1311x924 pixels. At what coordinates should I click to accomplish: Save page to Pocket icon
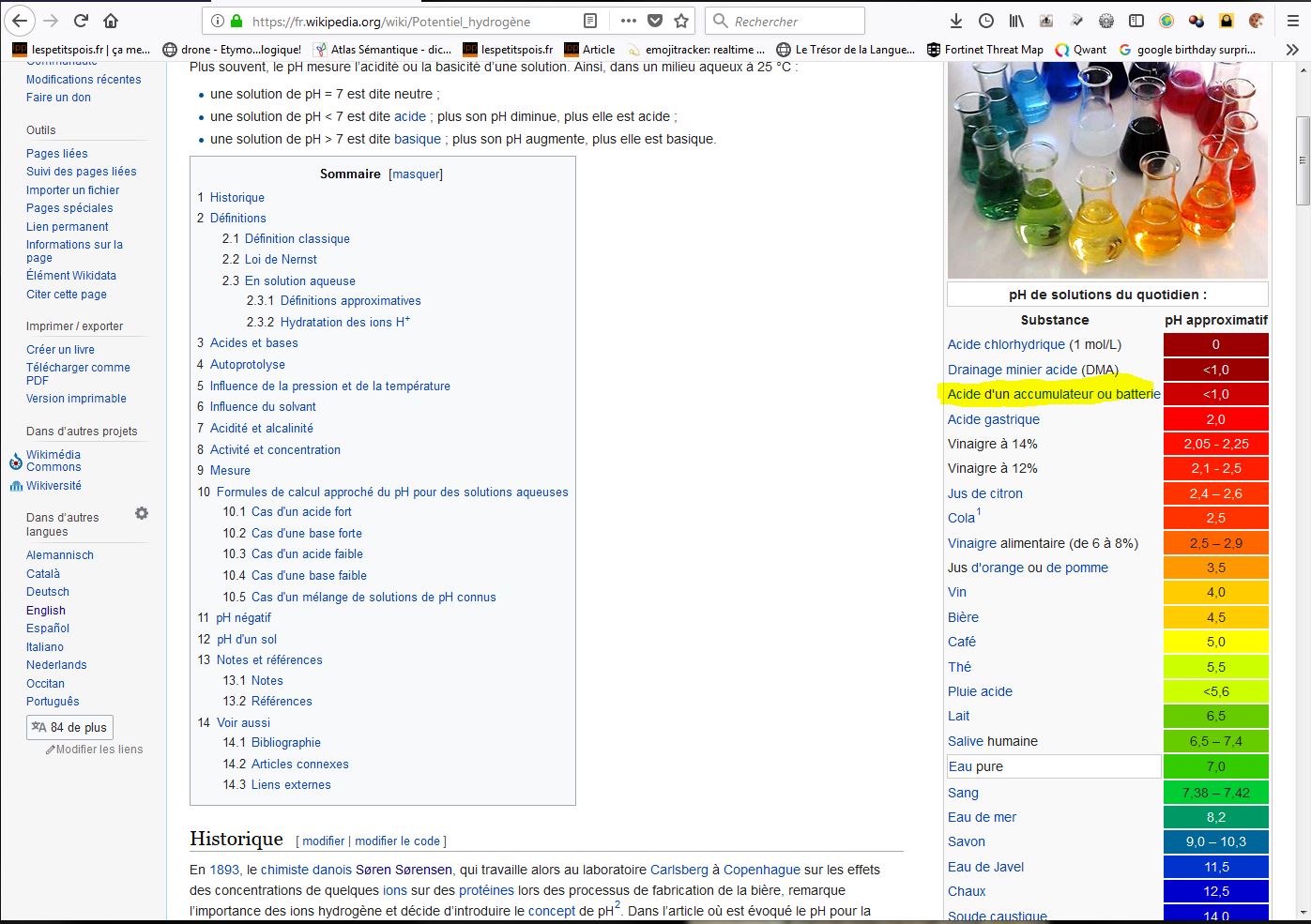pos(655,21)
